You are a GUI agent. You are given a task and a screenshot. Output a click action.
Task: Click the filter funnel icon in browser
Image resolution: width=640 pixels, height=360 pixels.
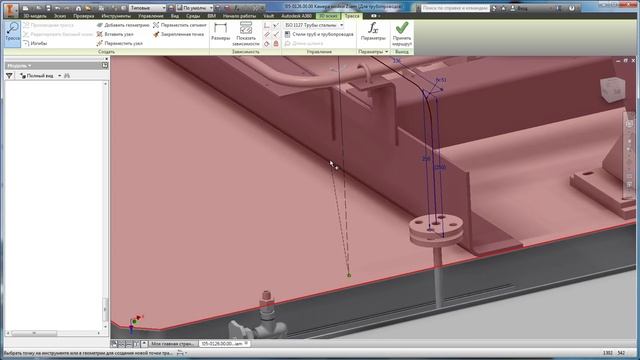point(9,76)
